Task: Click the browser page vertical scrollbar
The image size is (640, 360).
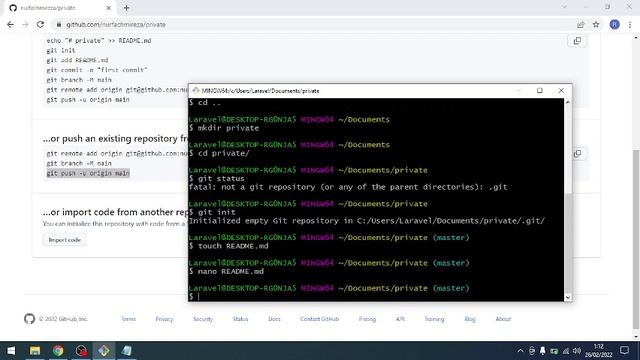Action: (x=636, y=239)
